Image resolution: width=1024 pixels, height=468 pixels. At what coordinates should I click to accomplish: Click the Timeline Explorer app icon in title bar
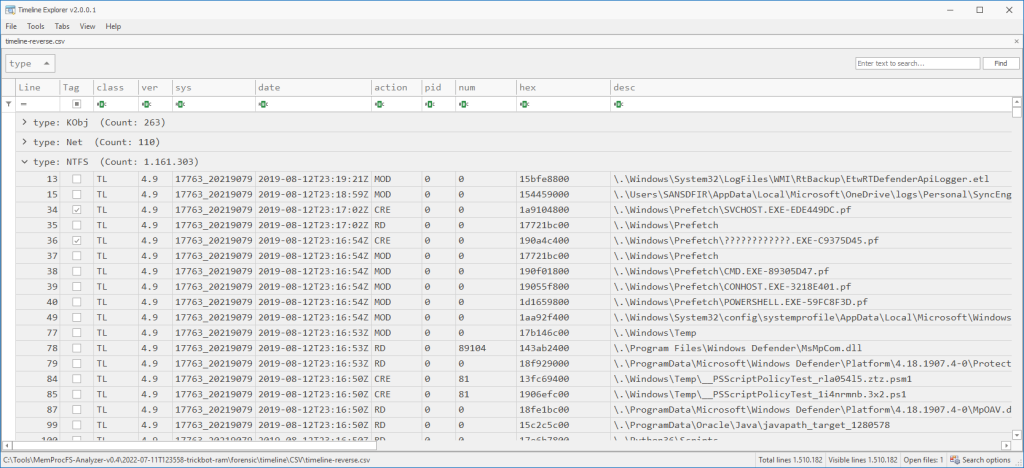pos(9,9)
